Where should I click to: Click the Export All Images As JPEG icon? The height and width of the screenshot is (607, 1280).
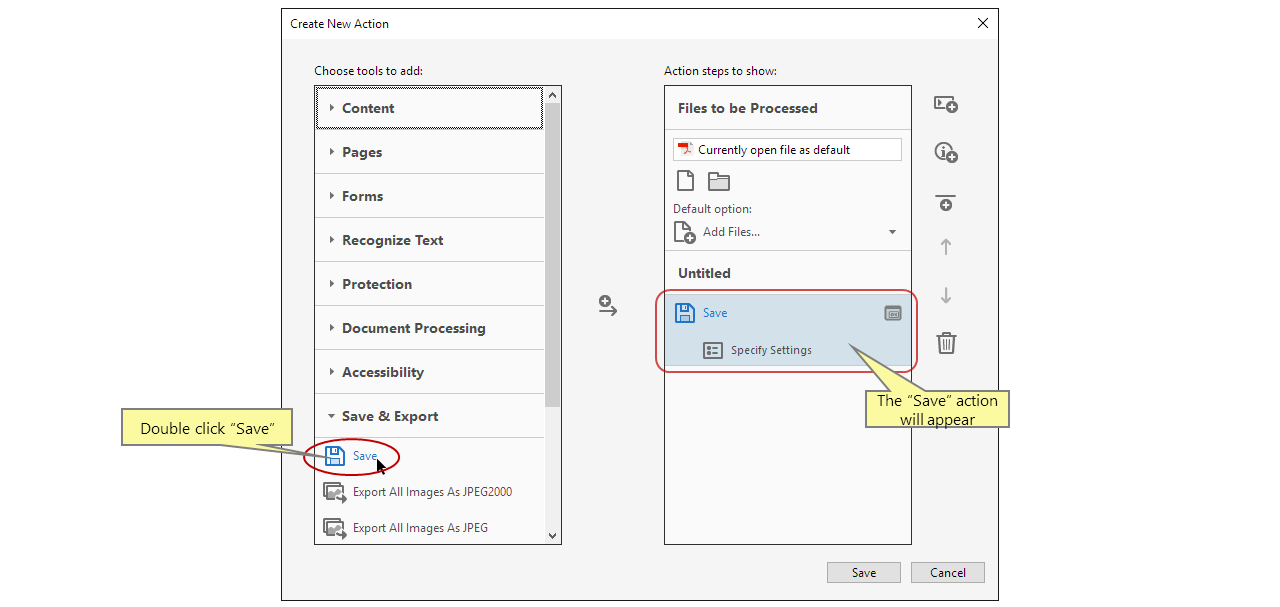335,527
